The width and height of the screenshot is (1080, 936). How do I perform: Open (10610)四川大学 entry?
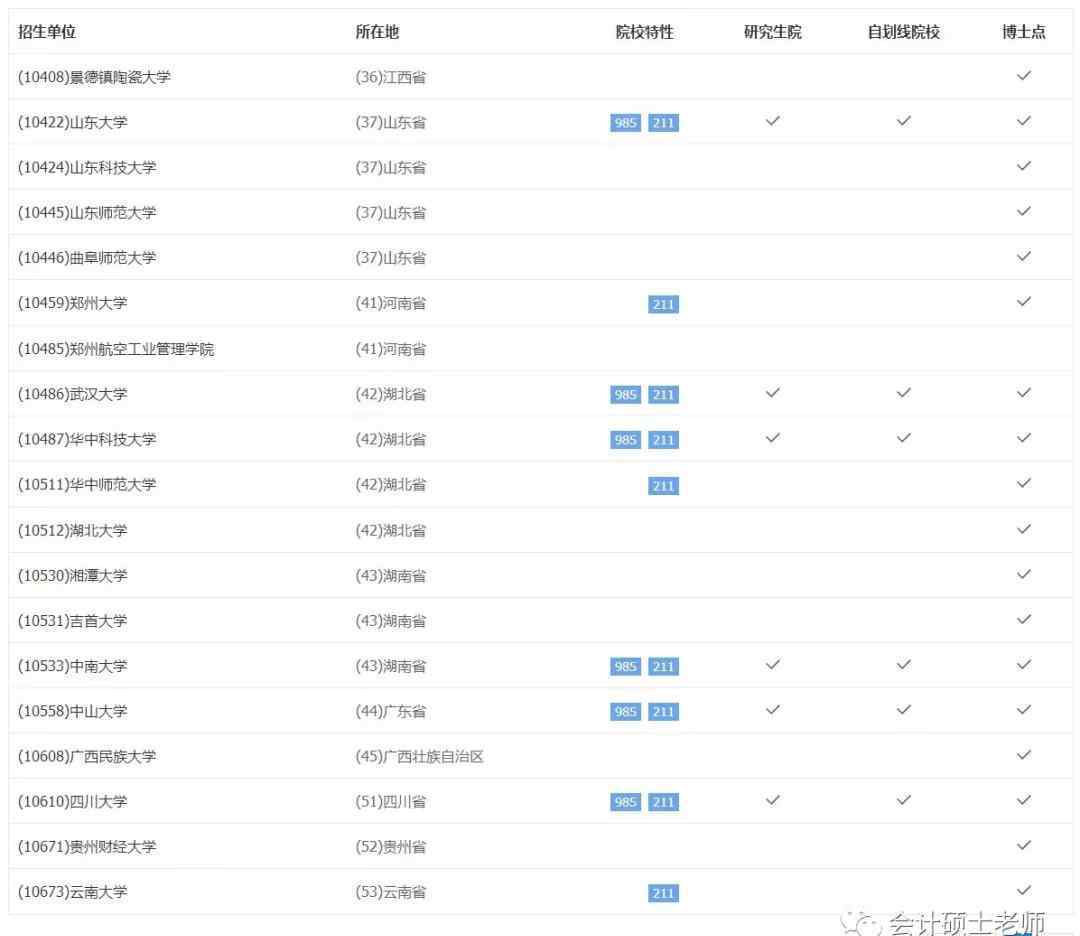point(73,802)
